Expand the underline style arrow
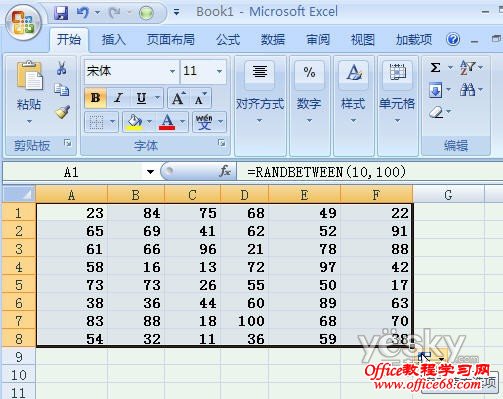Viewport: 503px width, 399px height. tap(157, 98)
